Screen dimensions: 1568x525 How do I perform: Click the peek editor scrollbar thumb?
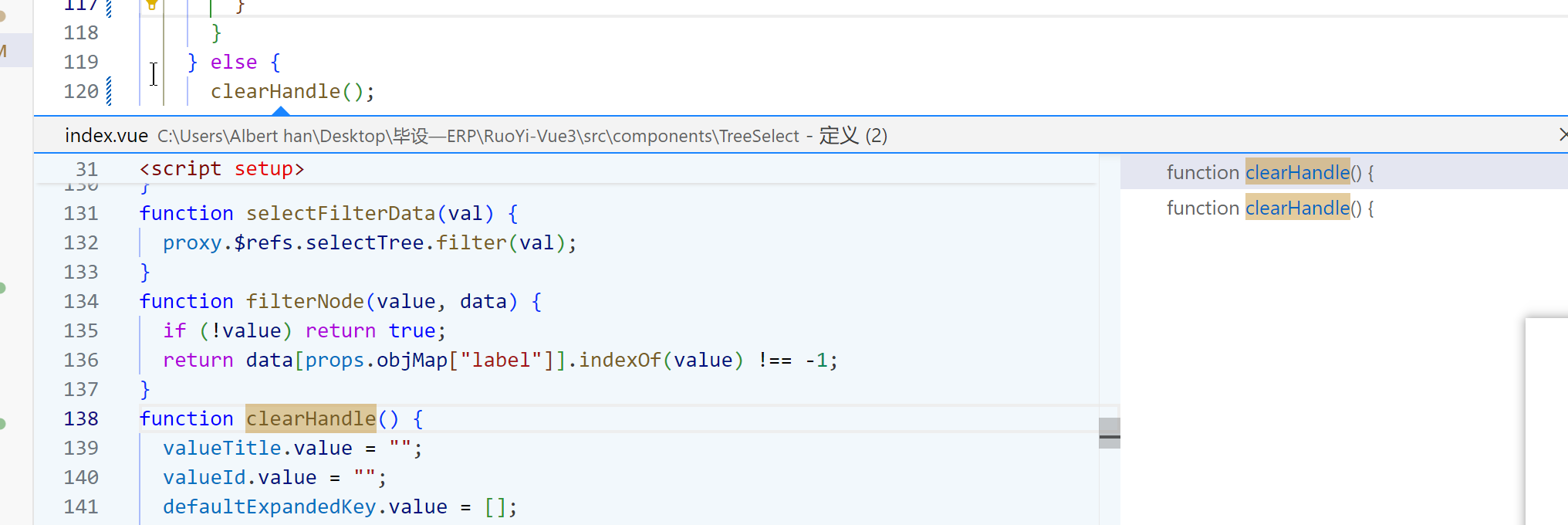1110,432
